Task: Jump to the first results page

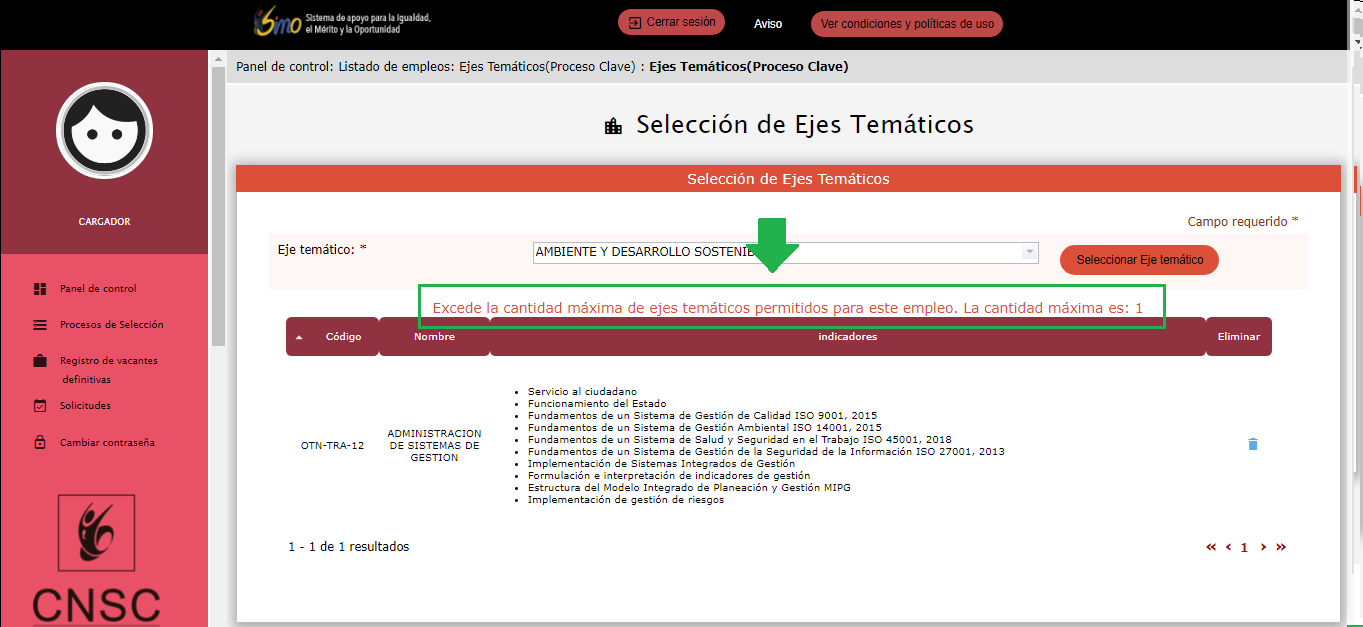Action: [x=1211, y=547]
